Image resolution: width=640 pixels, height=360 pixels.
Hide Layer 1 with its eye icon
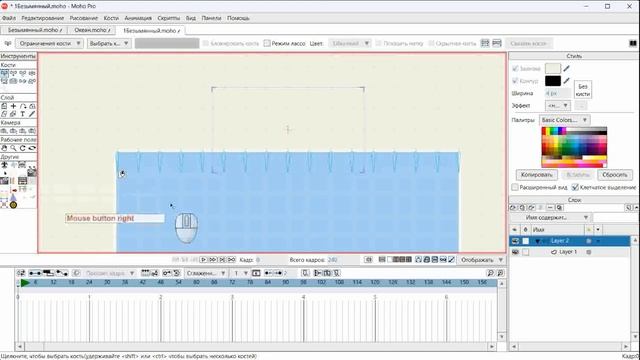(515, 252)
